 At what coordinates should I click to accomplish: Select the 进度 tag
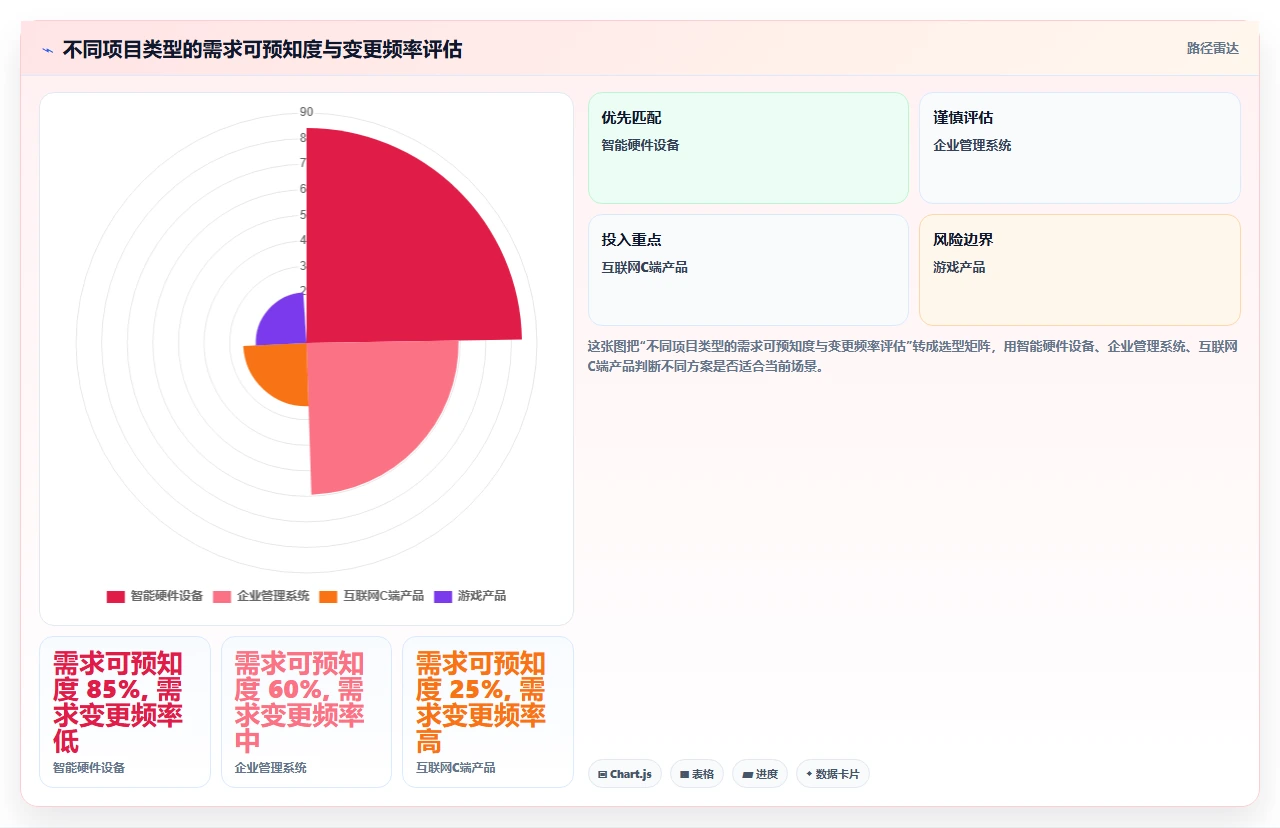point(760,774)
